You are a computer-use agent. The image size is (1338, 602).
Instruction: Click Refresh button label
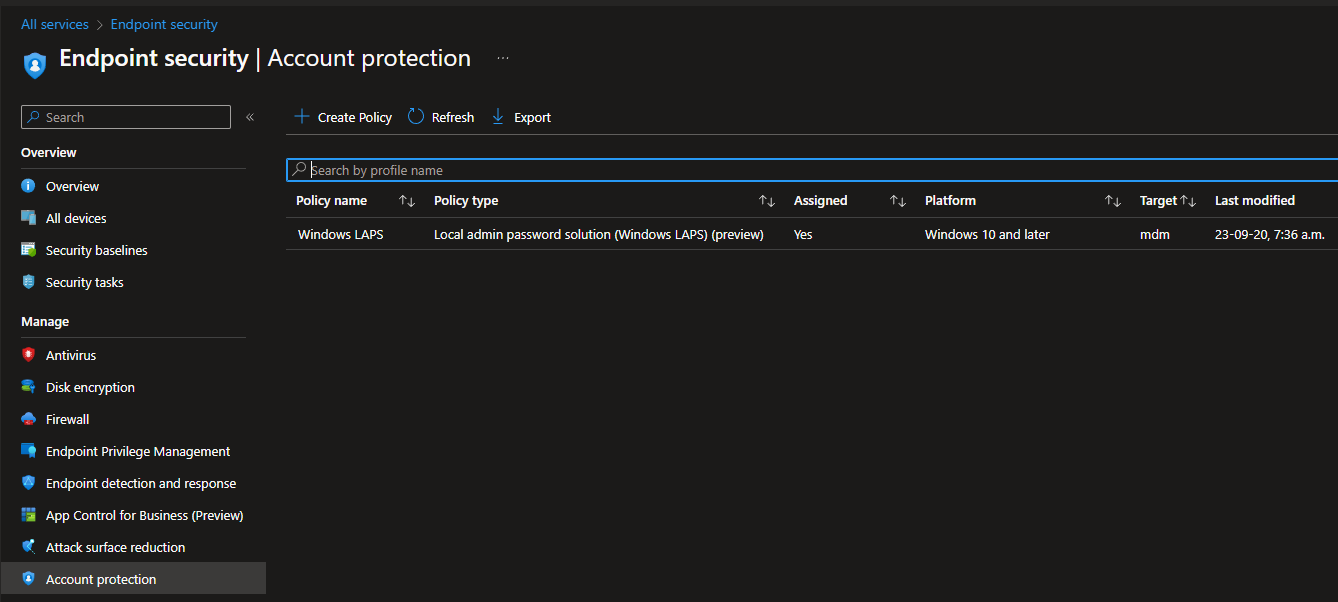(x=453, y=117)
